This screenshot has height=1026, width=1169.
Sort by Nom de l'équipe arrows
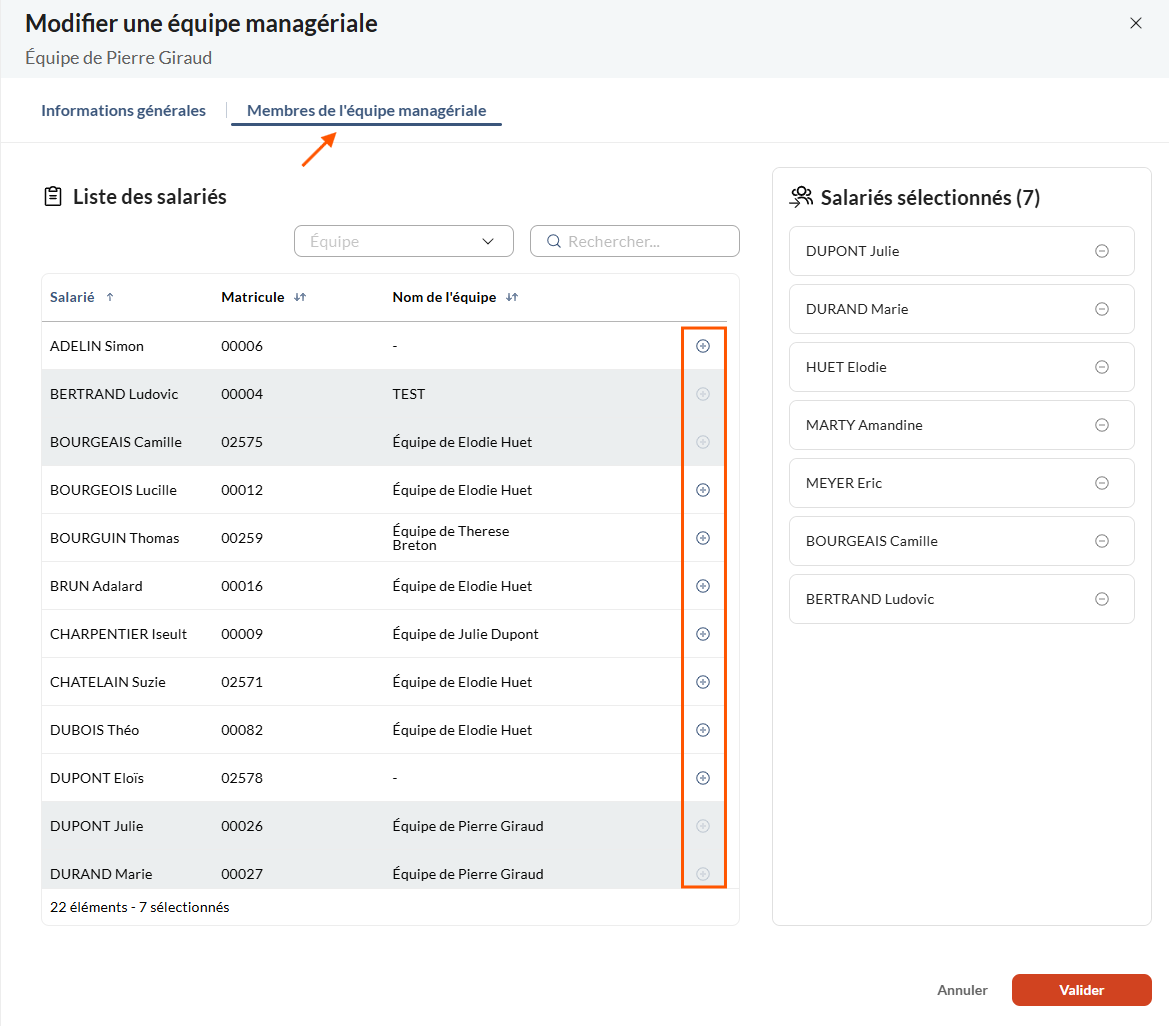[511, 297]
